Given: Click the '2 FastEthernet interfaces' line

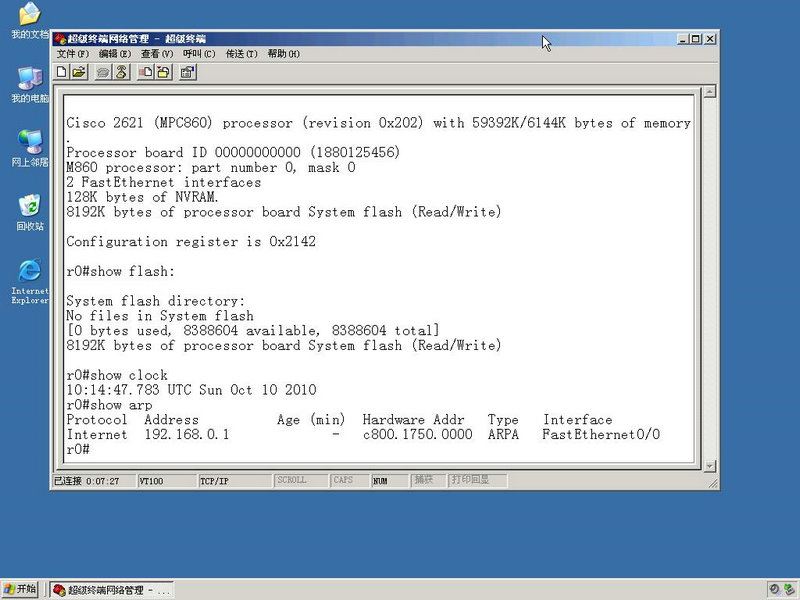Looking at the screenshot, I should tap(163, 183).
